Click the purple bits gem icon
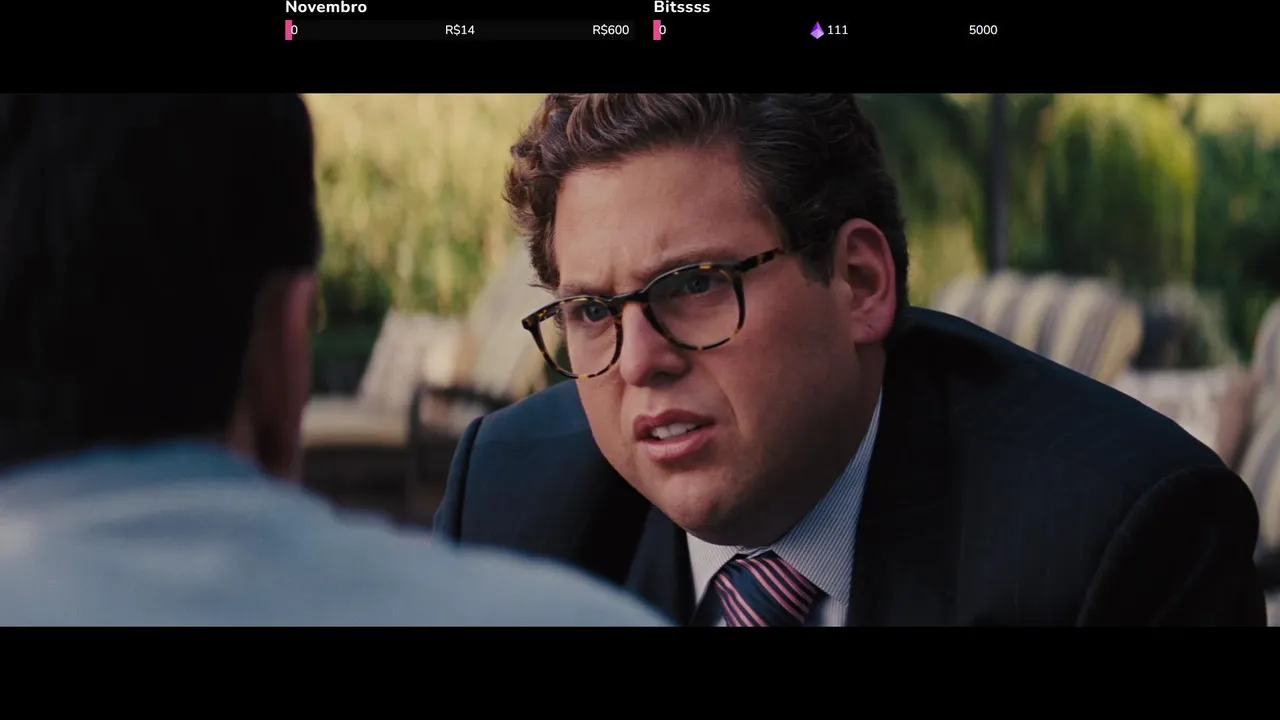 (x=817, y=30)
